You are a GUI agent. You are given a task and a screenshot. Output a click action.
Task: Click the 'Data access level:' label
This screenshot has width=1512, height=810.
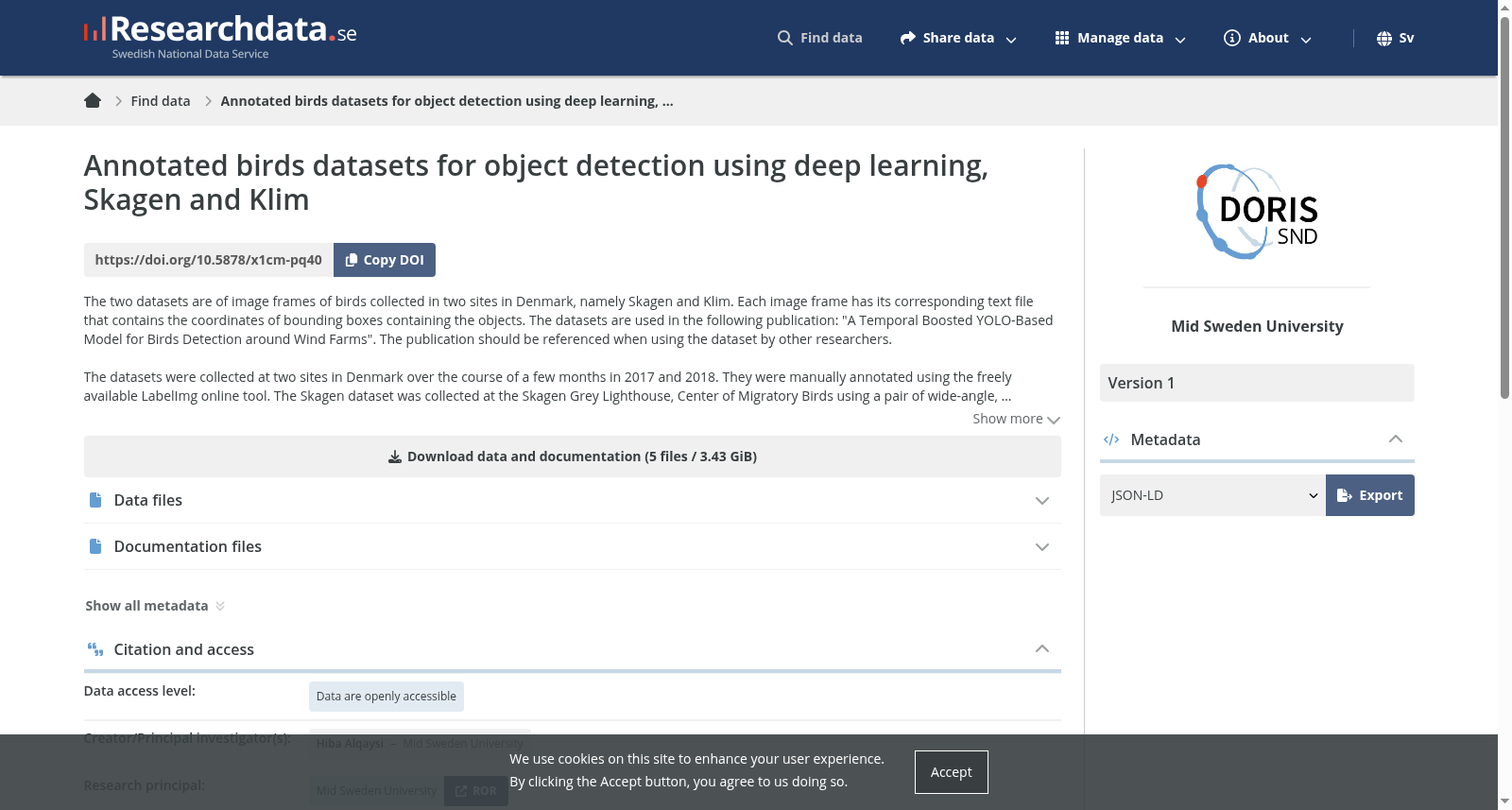140,691
